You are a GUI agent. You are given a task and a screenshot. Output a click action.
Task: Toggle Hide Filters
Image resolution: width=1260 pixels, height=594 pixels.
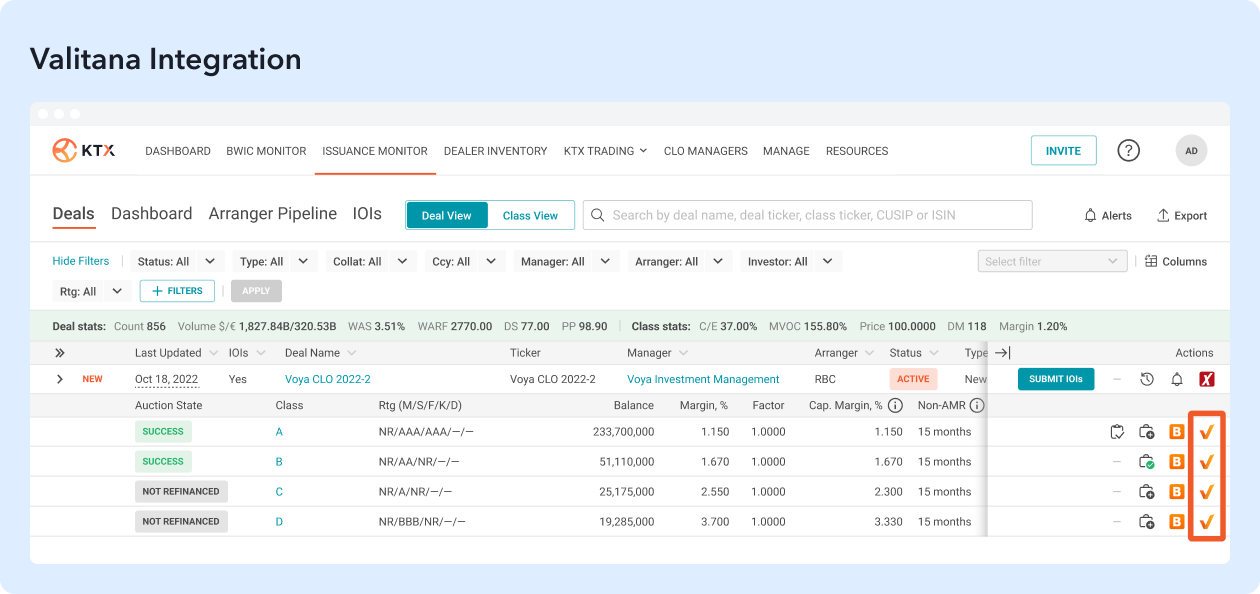pos(81,261)
